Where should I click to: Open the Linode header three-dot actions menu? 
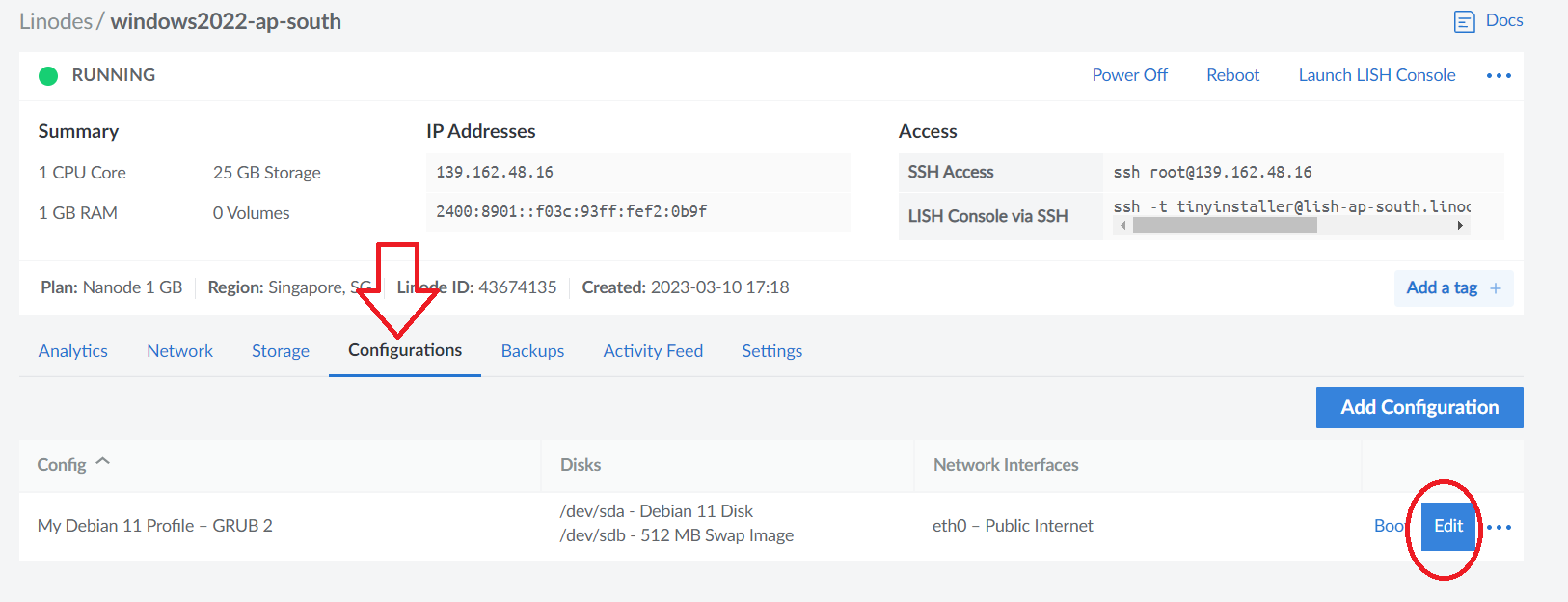tap(1499, 75)
